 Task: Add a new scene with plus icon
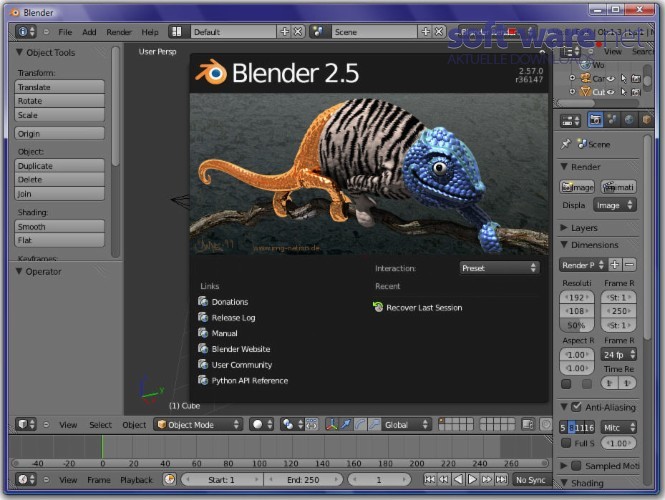point(425,32)
